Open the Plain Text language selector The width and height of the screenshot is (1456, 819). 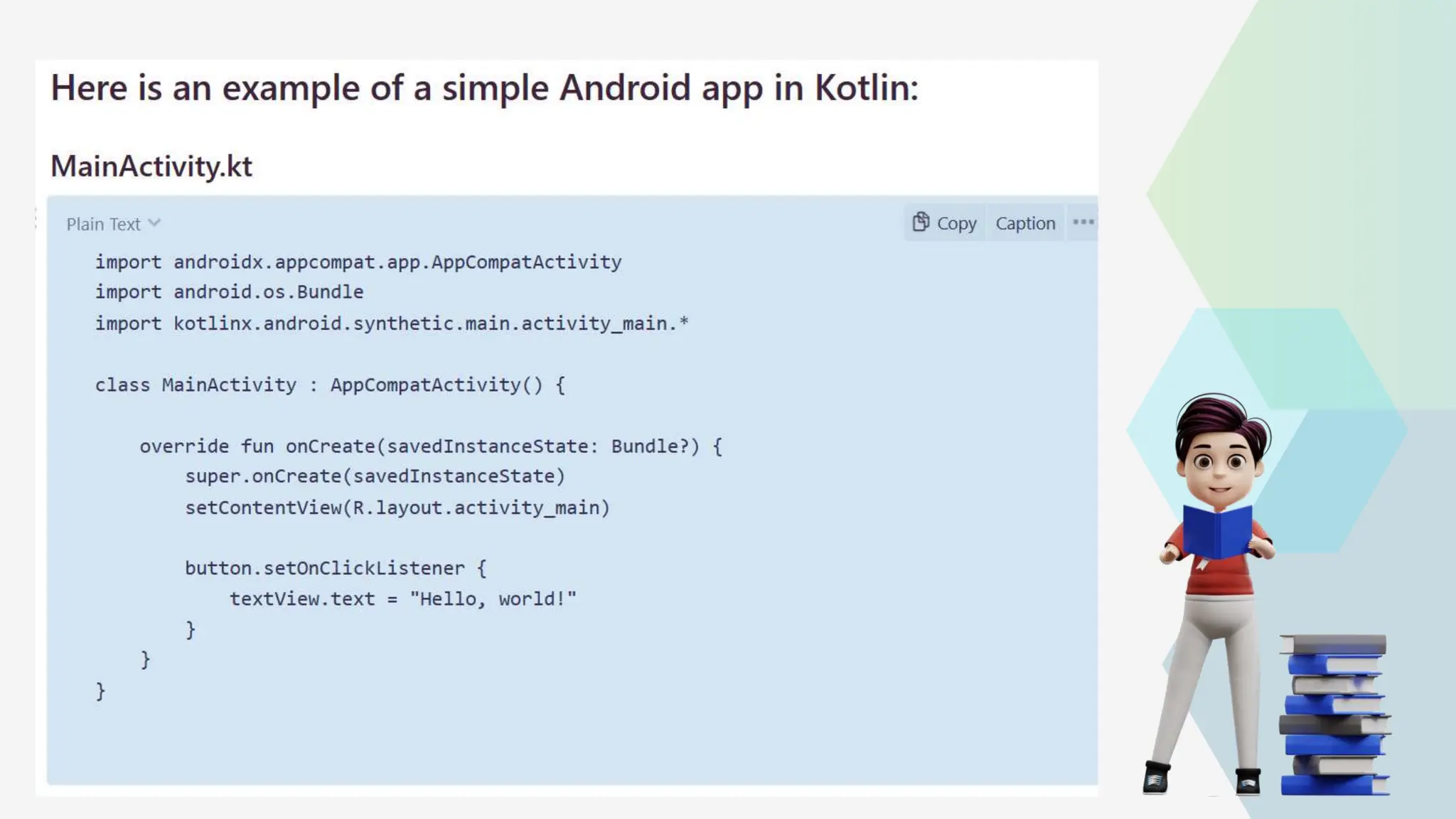tap(105, 225)
